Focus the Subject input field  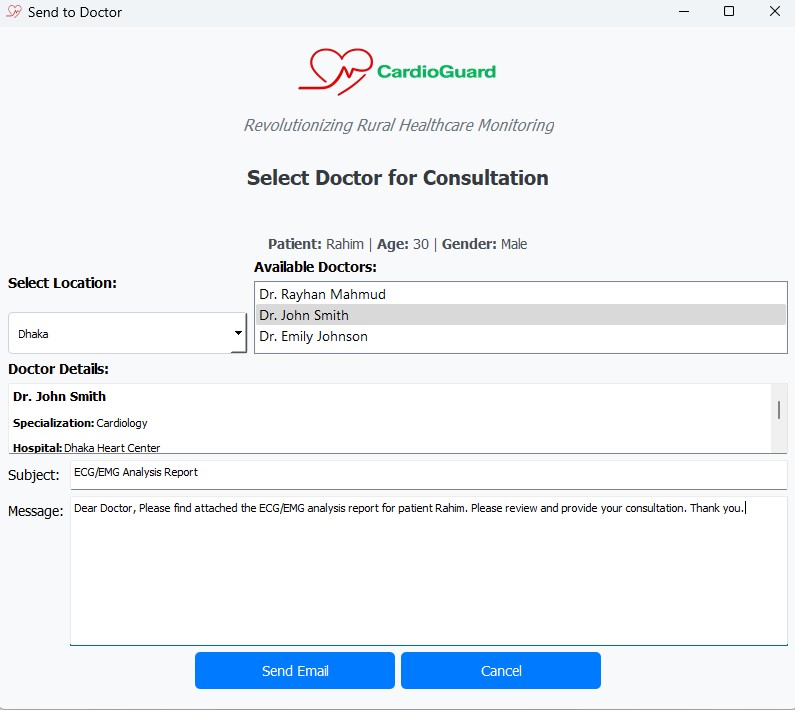428,473
